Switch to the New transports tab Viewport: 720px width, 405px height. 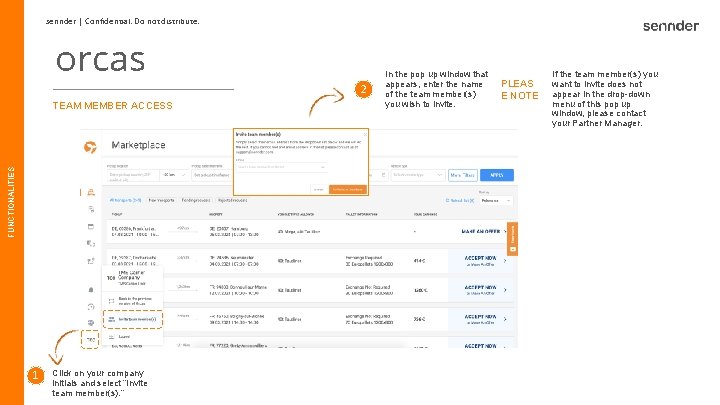click(162, 200)
